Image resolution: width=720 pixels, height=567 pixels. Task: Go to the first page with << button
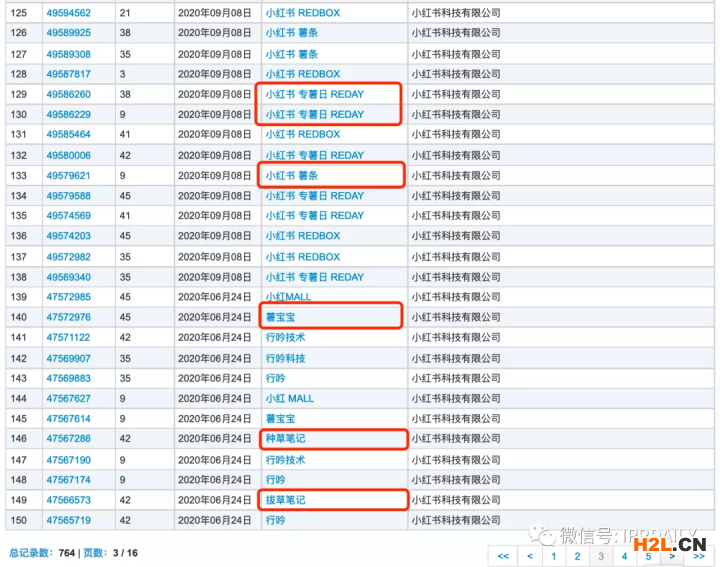(503, 556)
